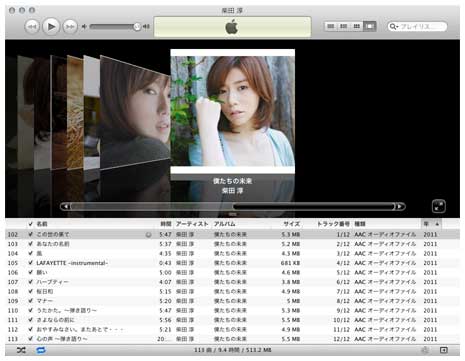Open Cover Flow full screen mode
The image size is (465, 361).
[x=439, y=206]
